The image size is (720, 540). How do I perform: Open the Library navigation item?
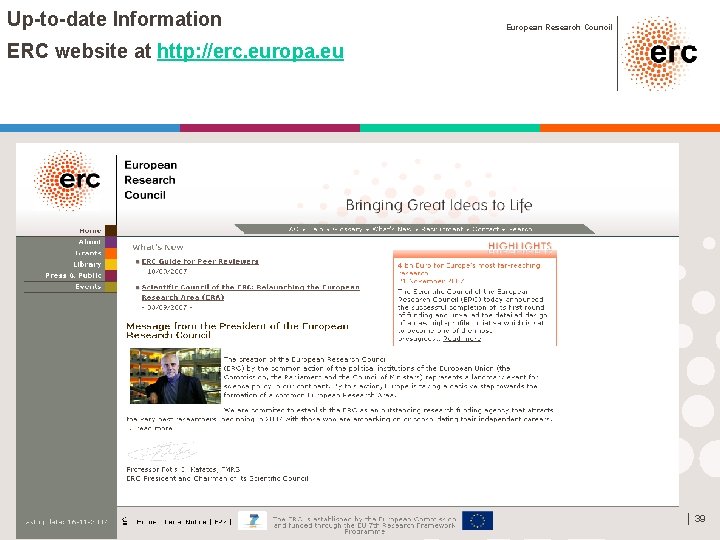coord(87,264)
